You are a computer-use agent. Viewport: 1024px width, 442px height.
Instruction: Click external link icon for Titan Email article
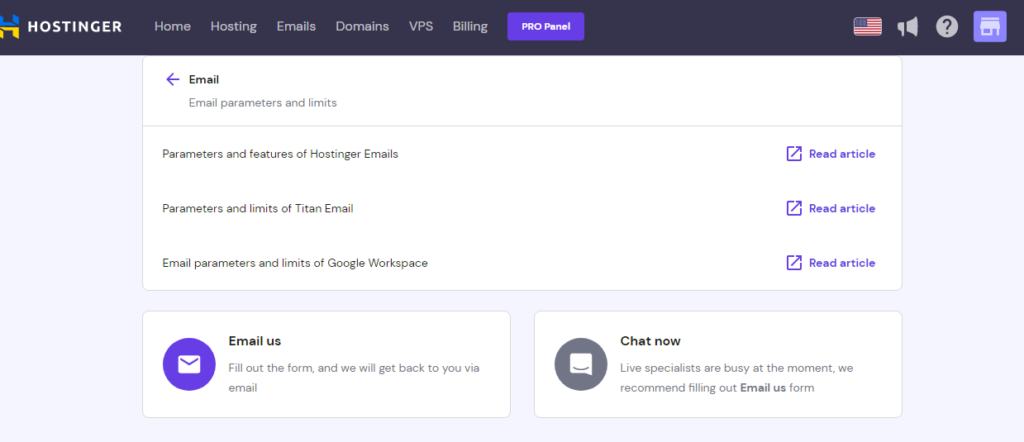(794, 208)
